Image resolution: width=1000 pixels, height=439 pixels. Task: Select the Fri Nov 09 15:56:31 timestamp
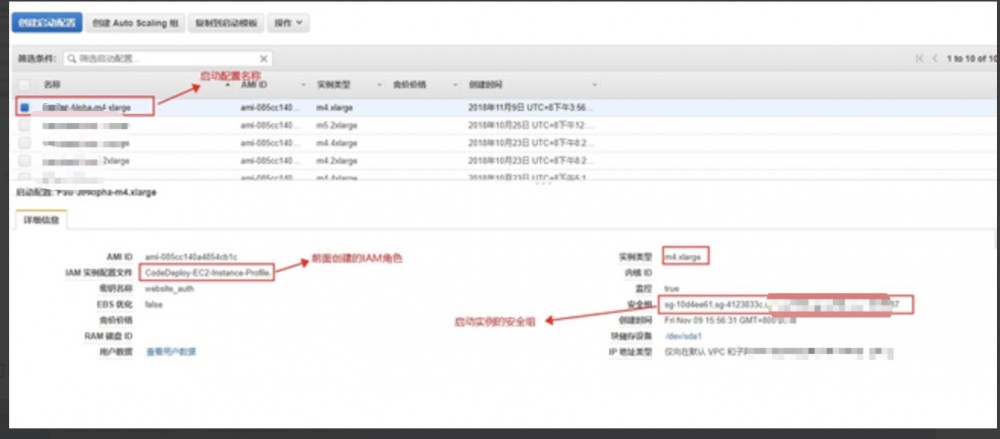pyautogui.click(x=730, y=320)
